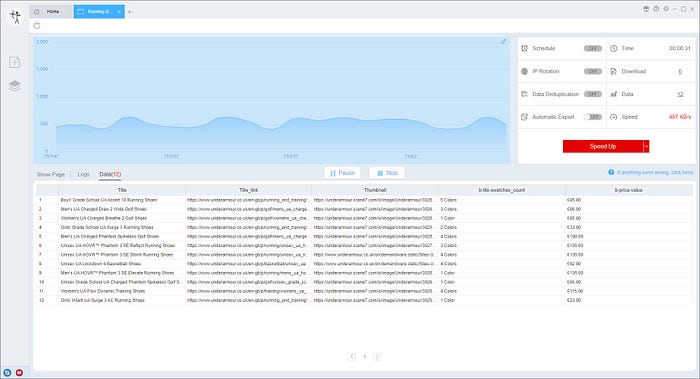Click the Octoparse logo at top left
This screenshot has width=700, height=379.
[x=15, y=17]
